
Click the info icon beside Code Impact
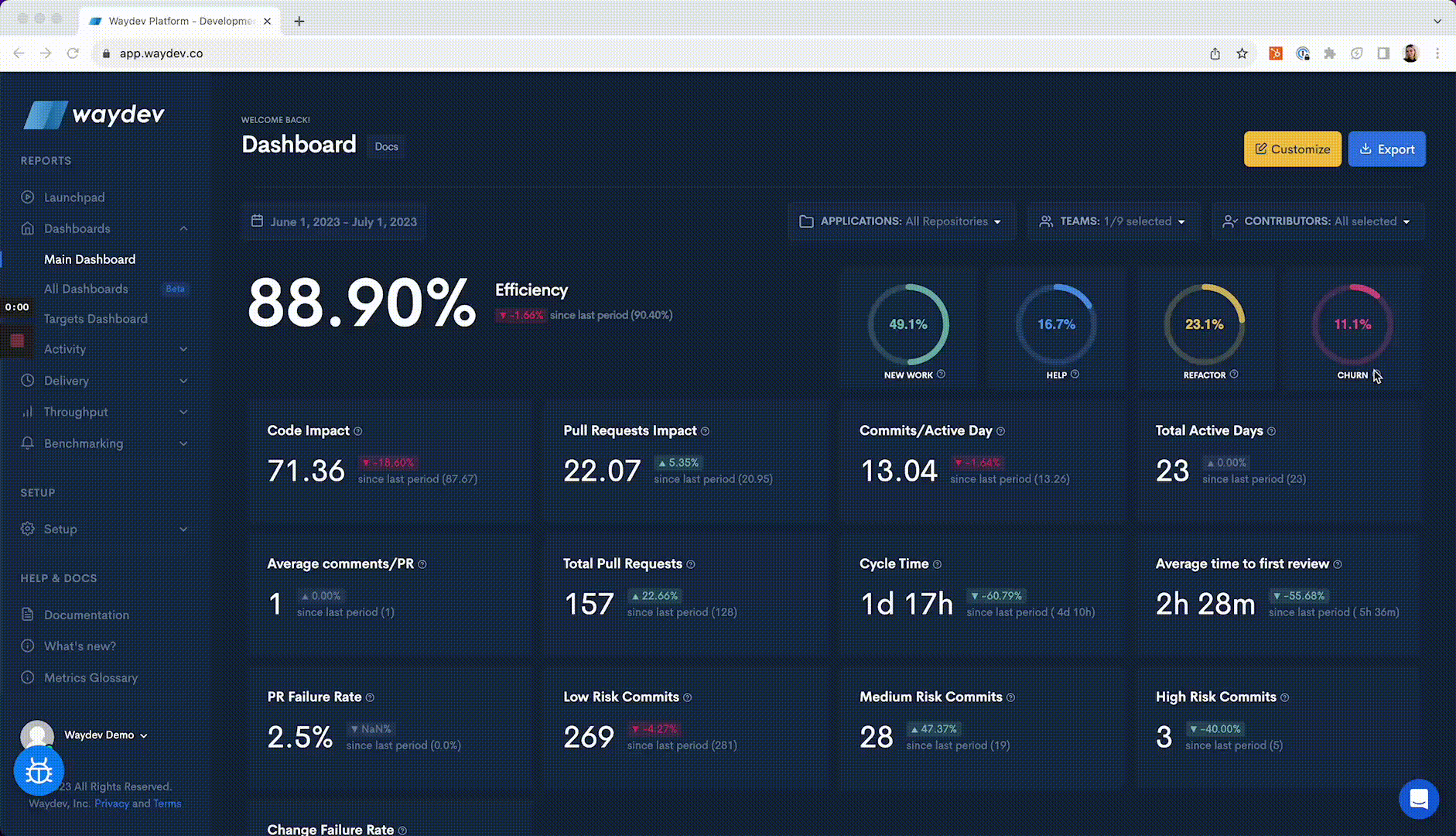(x=357, y=431)
